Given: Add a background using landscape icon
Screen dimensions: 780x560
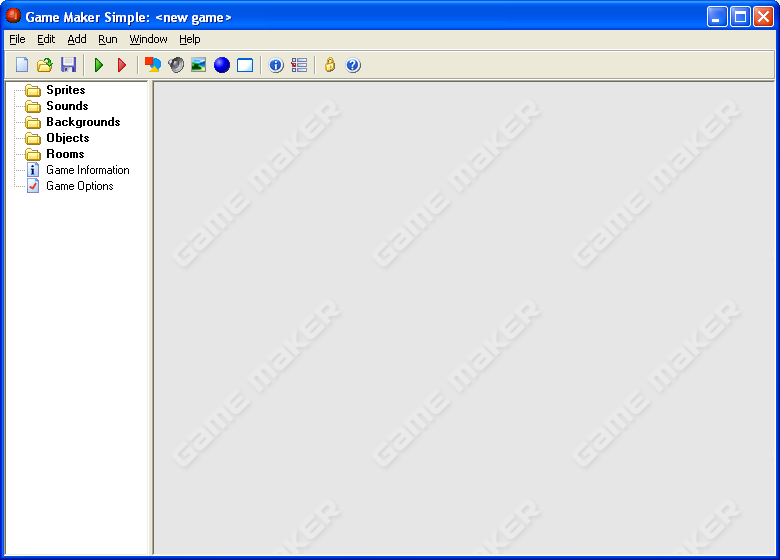Looking at the screenshot, I should tap(199, 65).
